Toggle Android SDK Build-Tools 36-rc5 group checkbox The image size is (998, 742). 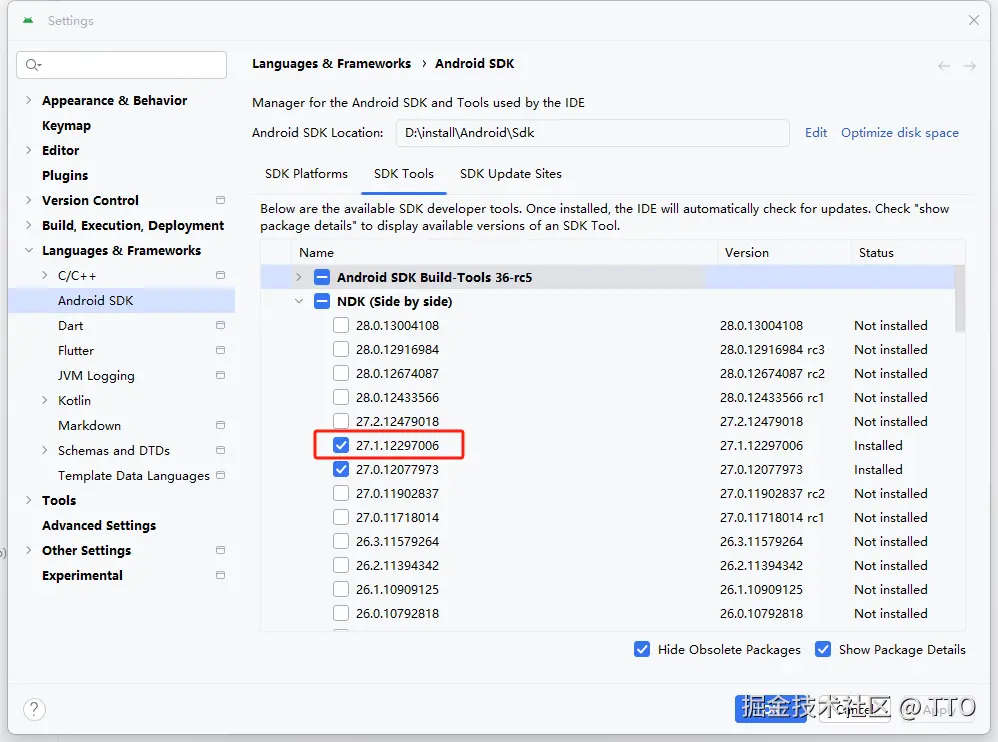322,277
